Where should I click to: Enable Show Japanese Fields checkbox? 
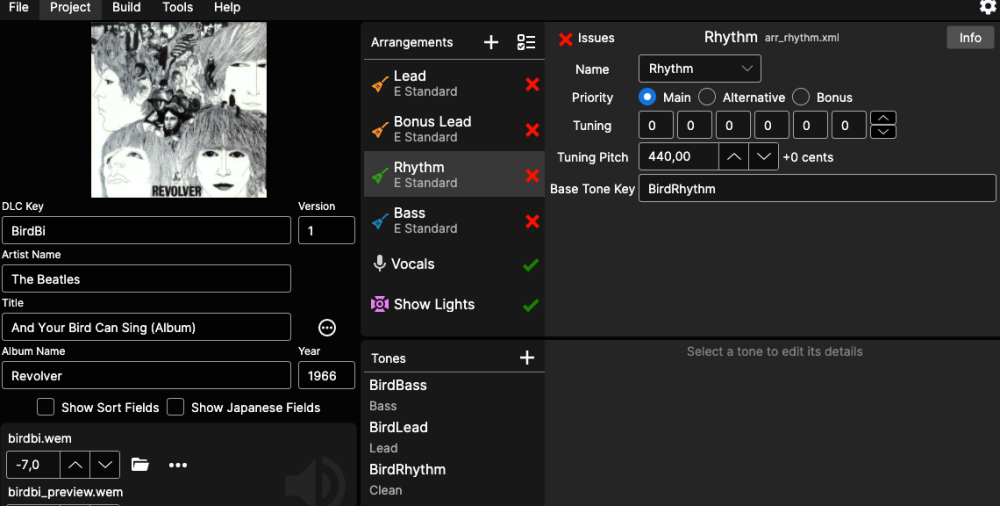tap(176, 407)
